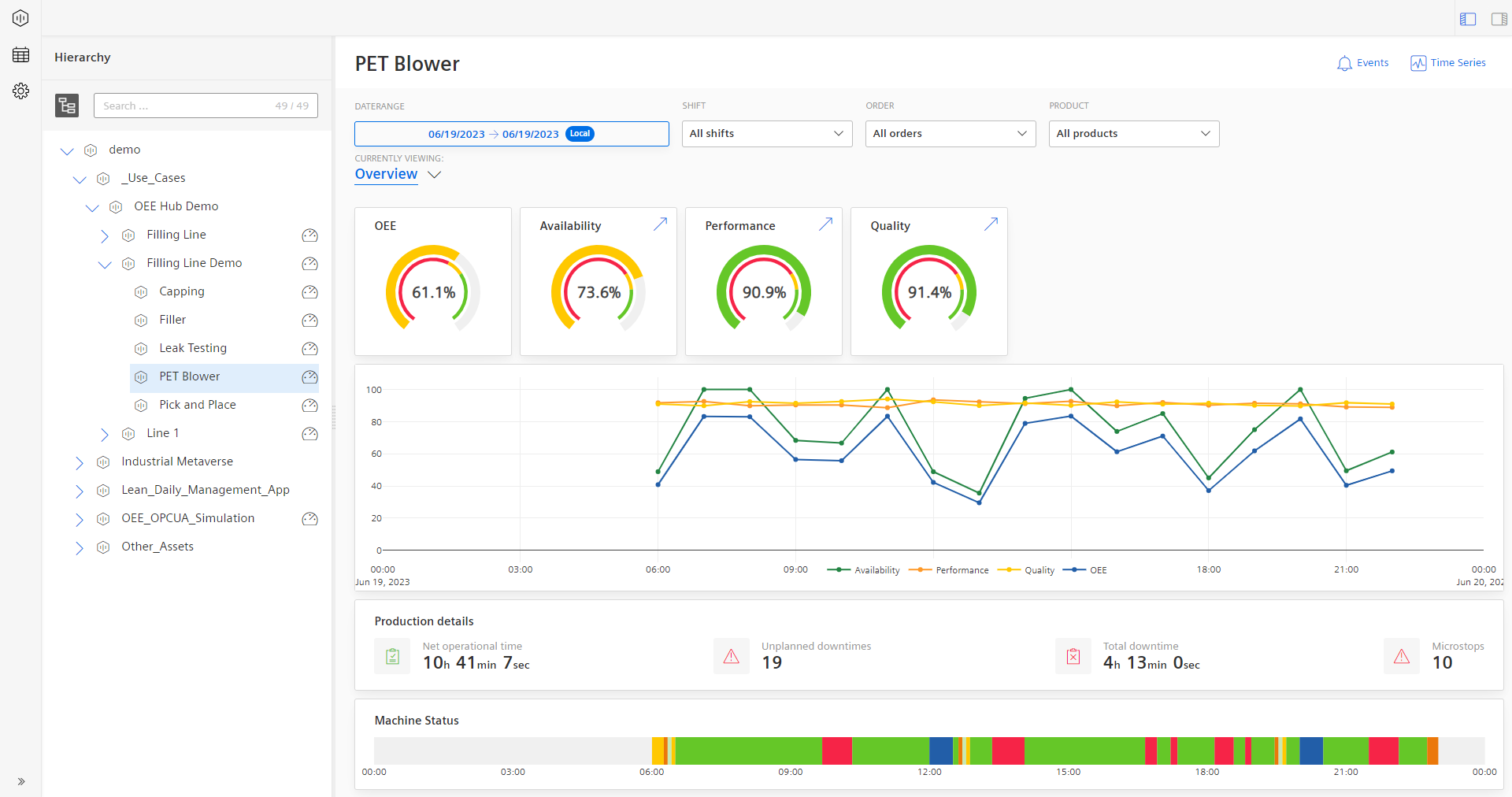Open the Availability detail arrow
Screen dimensions: 1512x797
click(660, 224)
